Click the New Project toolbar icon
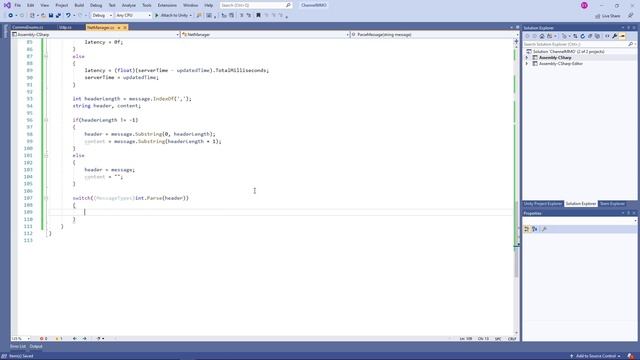The width and height of the screenshot is (640, 360). point(33,16)
